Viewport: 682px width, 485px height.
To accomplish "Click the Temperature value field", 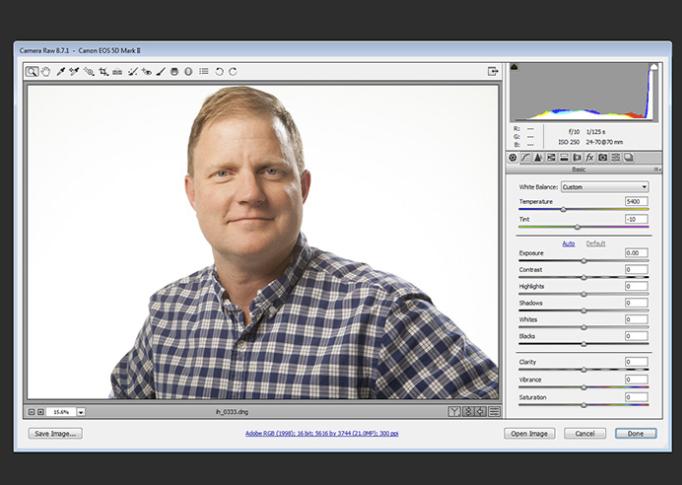I will [636, 201].
